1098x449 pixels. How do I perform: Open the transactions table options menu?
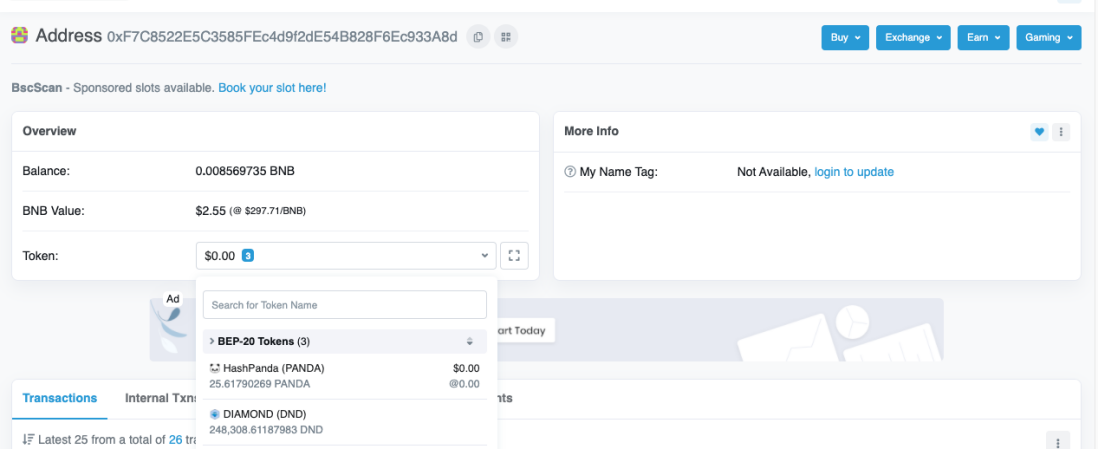click(1058, 440)
